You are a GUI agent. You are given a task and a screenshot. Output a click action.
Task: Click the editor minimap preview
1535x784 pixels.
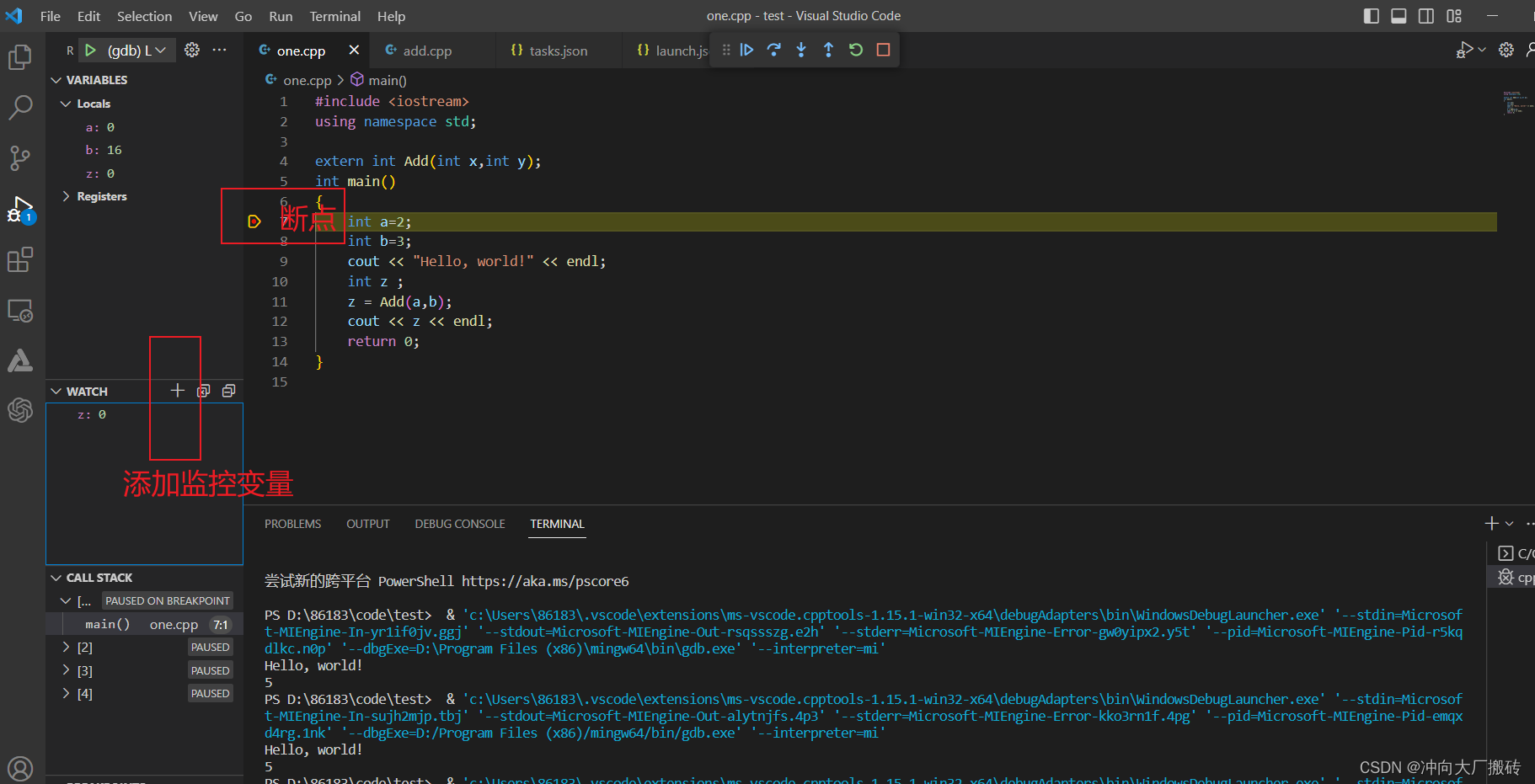click(x=1517, y=102)
